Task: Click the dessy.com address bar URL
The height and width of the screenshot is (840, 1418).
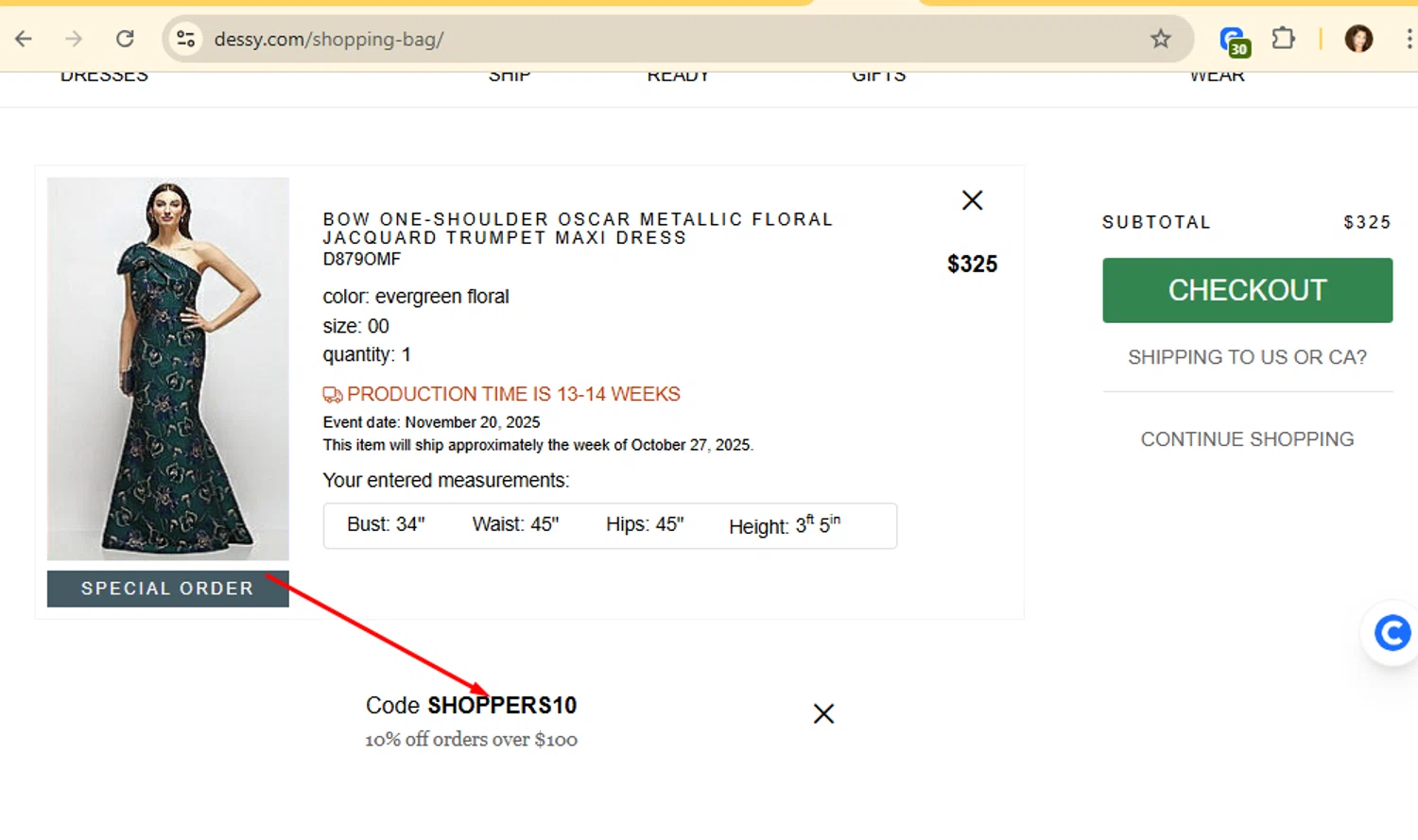Action: pyautogui.click(x=329, y=39)
